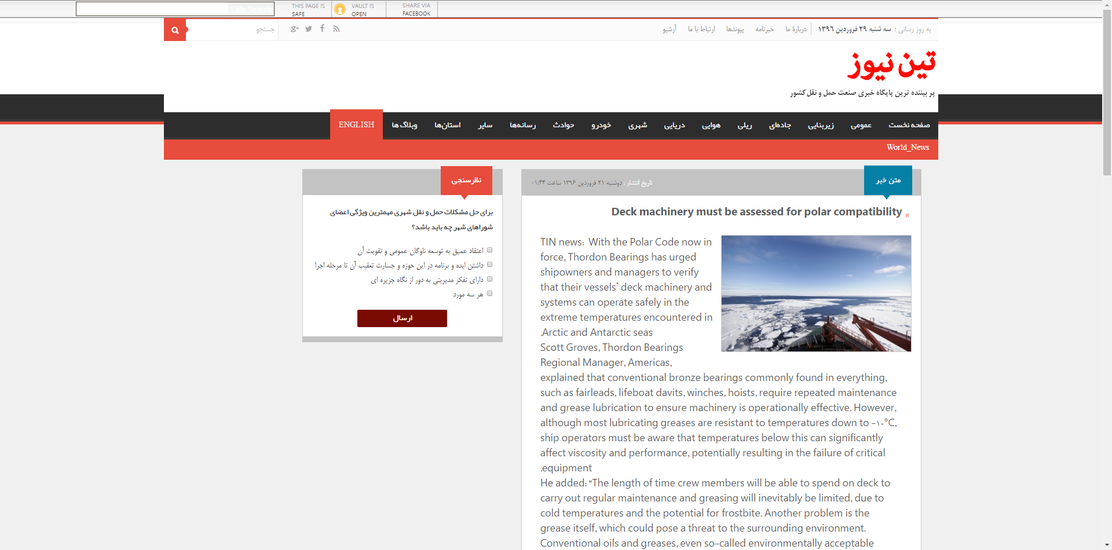Open the Google Plus icon in header
Screen dimensions: 1112x550
point(294,28)
